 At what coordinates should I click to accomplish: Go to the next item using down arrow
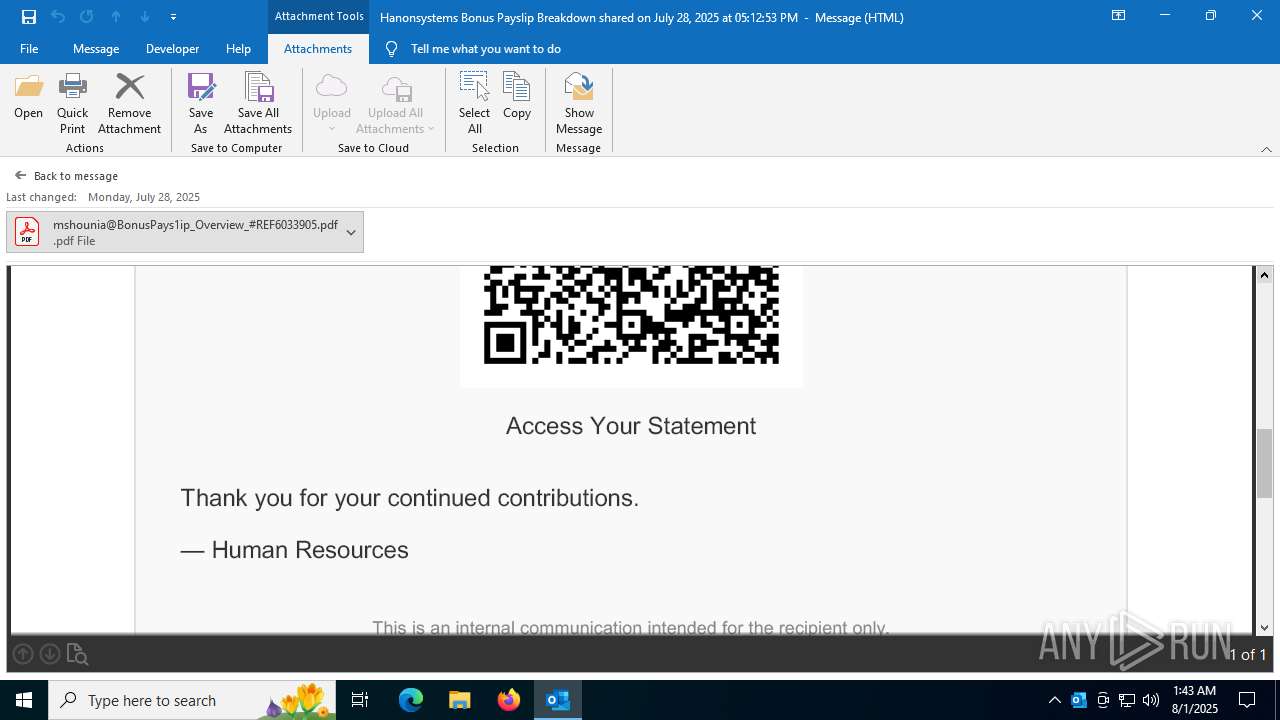coord(145,17)
